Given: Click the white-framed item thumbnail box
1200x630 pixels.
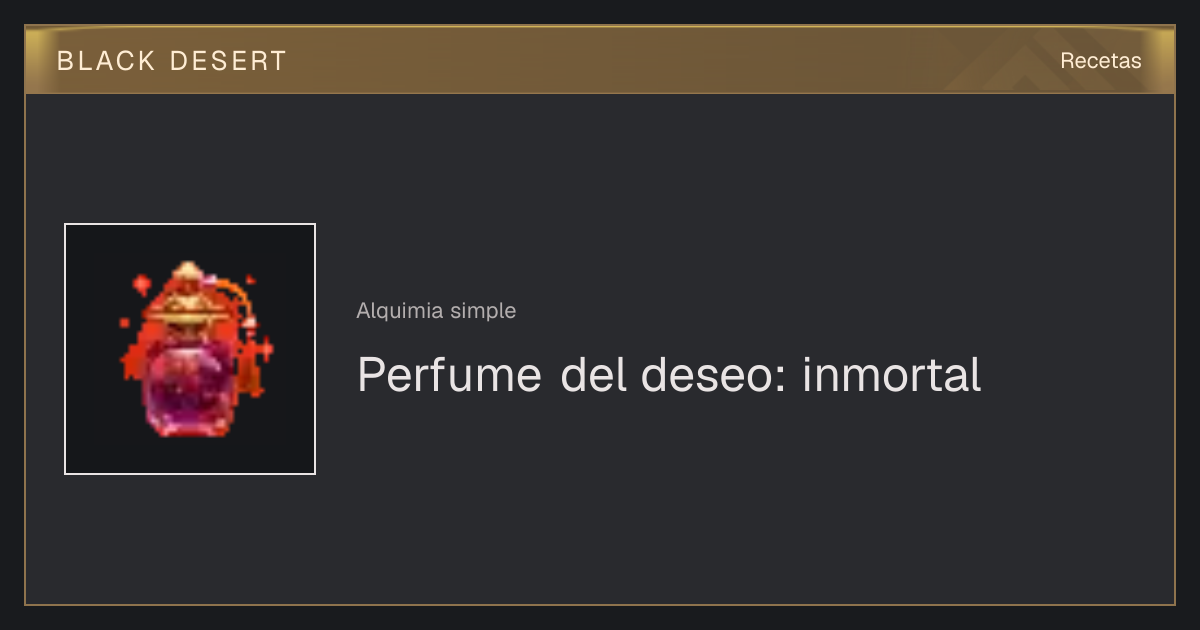Looking at the screenshot, I should pyautogui.click(x=190, y=349).
